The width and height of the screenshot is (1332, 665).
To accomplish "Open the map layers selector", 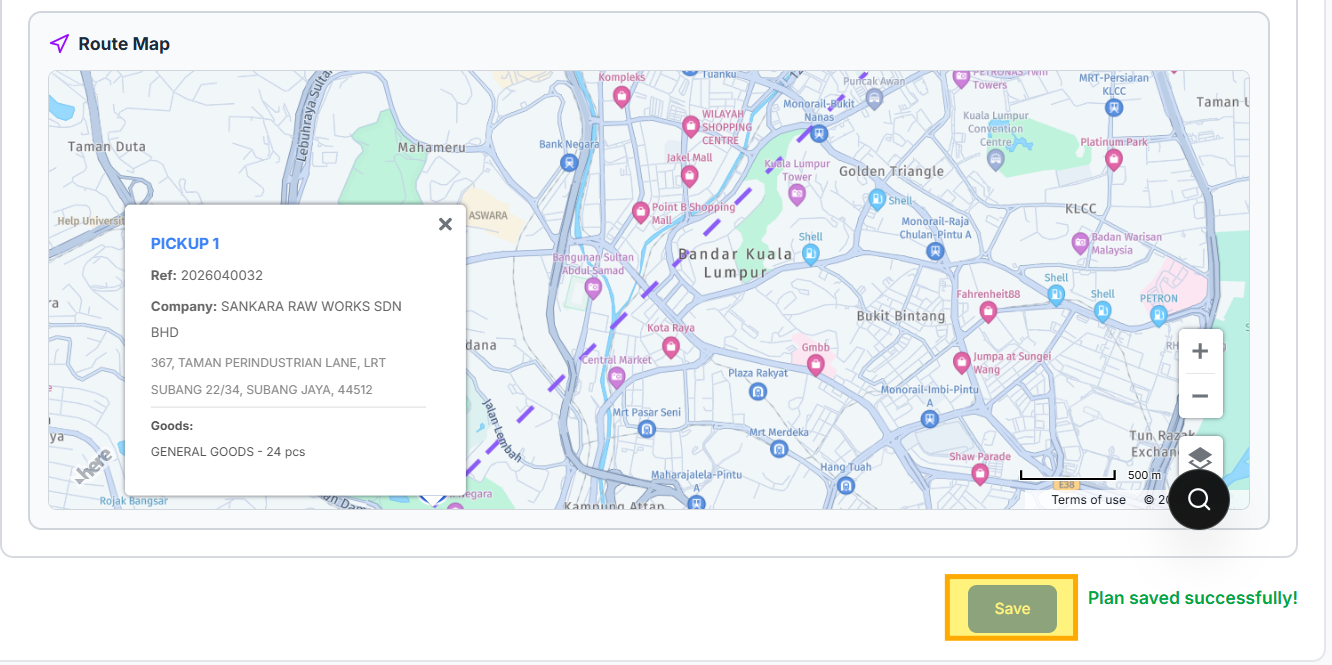I will click(1200, 457).
